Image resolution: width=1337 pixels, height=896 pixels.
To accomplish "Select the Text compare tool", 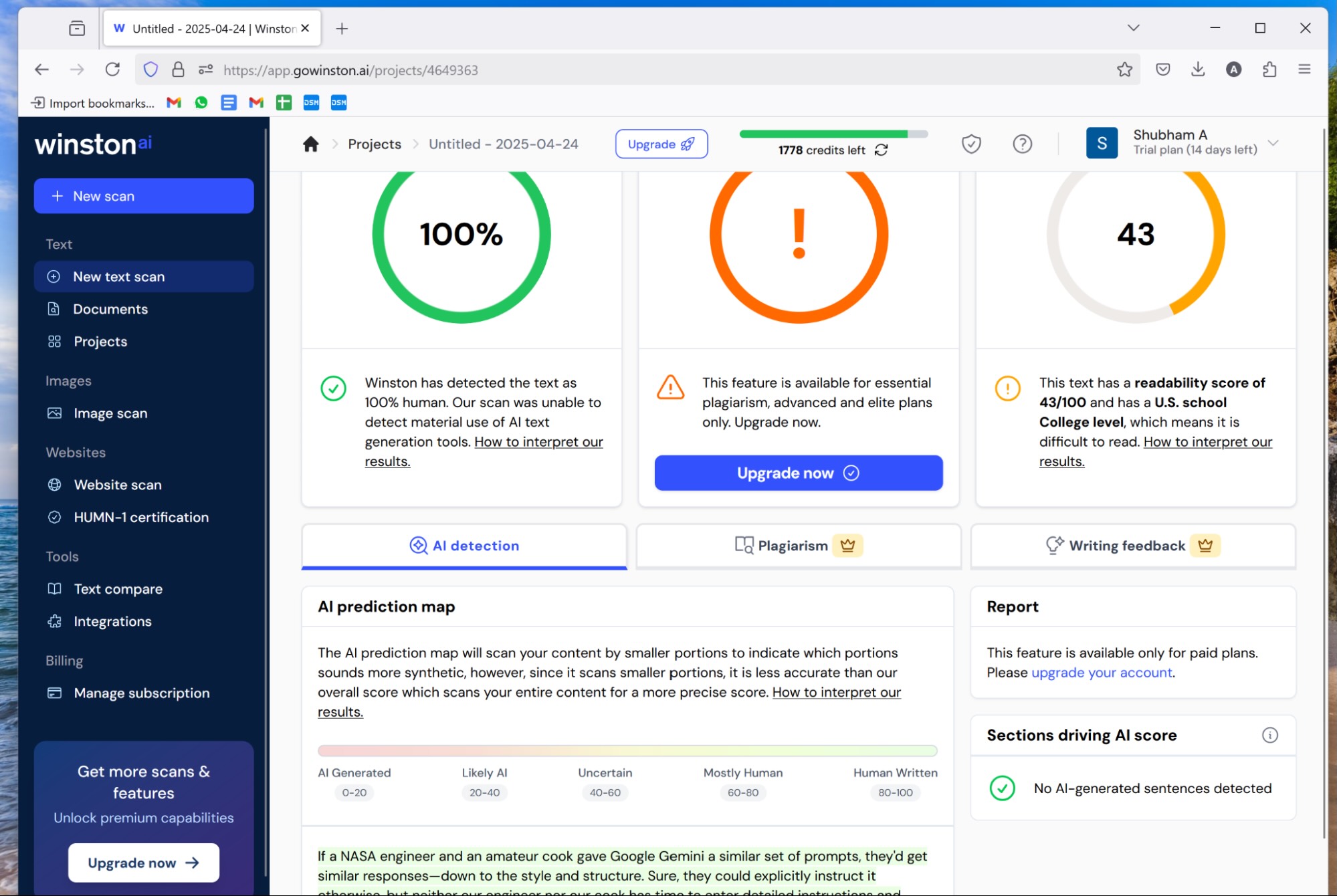I will (118, 588).
